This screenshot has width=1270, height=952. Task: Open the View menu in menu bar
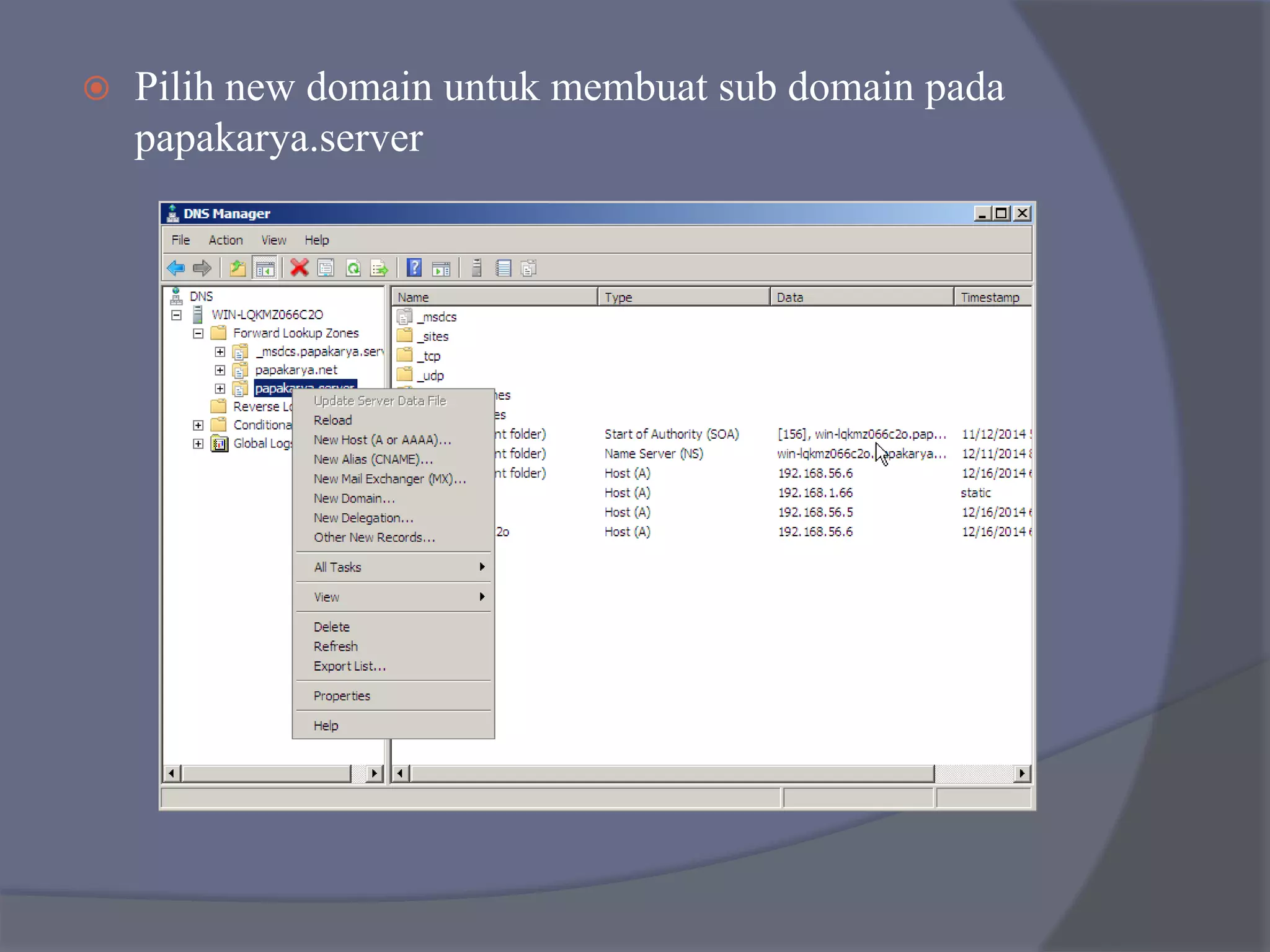[x=273, y=240]
